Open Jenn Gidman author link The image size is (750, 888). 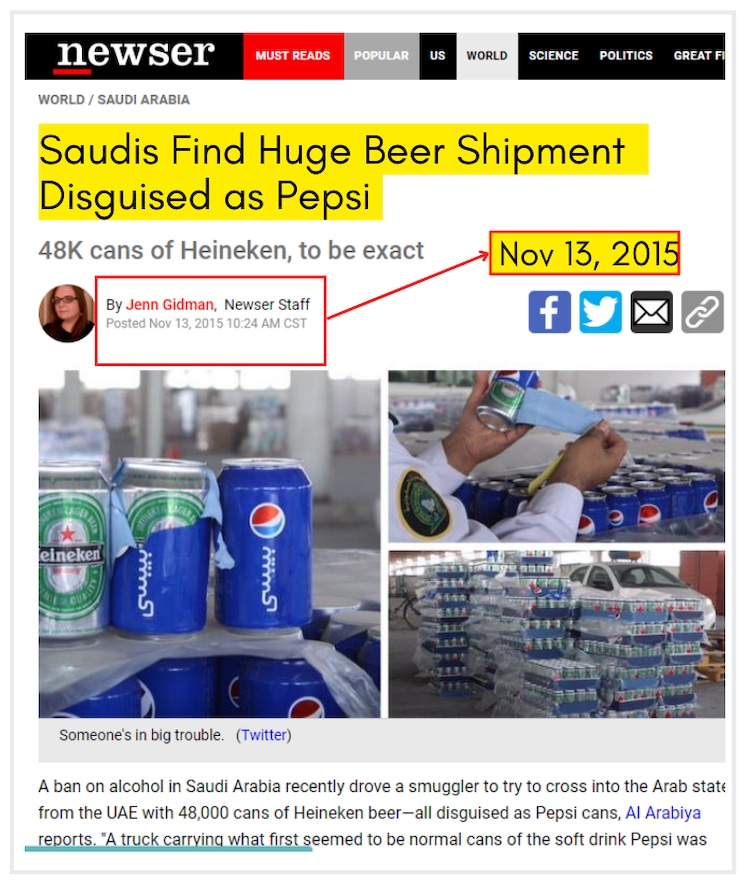click(170, 304)
